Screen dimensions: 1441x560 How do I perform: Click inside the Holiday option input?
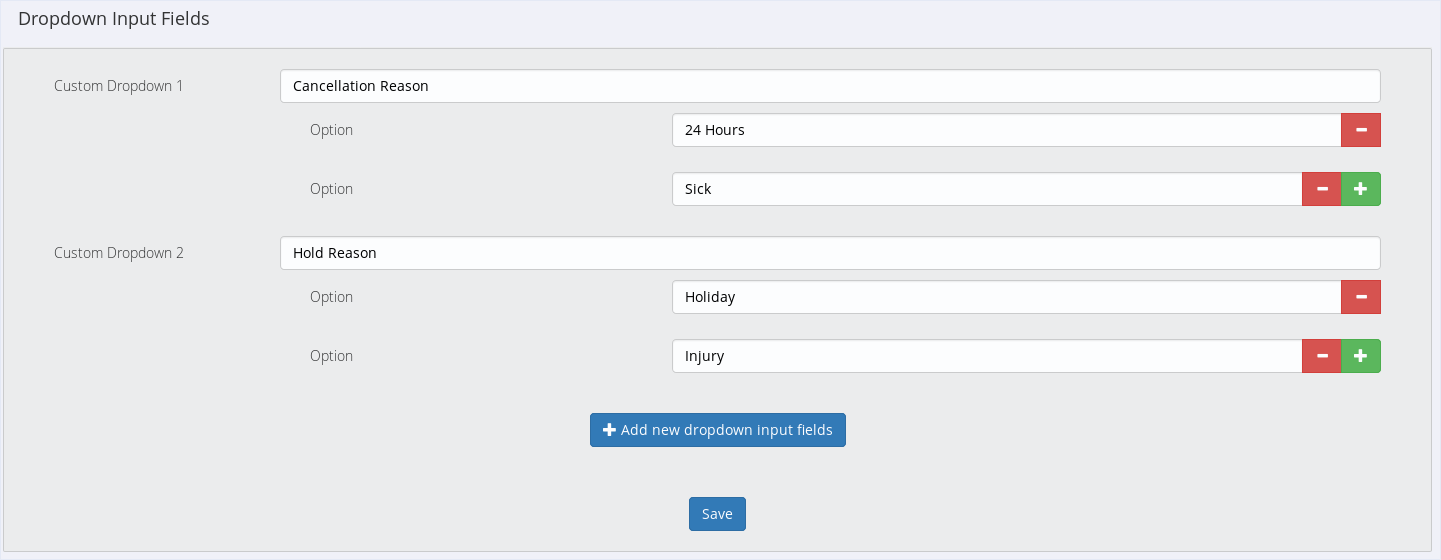click(1005, 297)
